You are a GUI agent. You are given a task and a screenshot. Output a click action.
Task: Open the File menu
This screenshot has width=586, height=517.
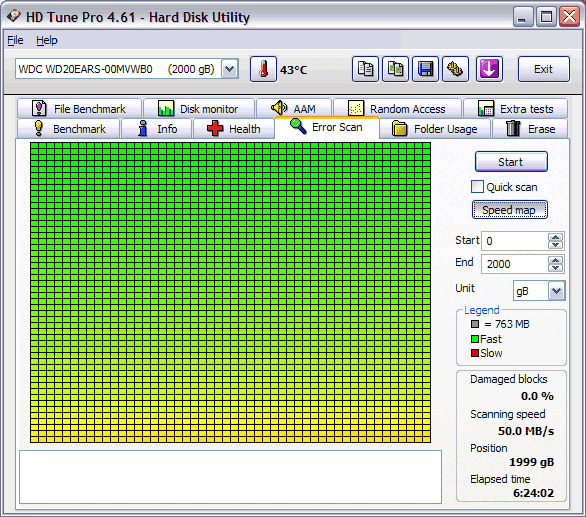[x=15, y=40]
